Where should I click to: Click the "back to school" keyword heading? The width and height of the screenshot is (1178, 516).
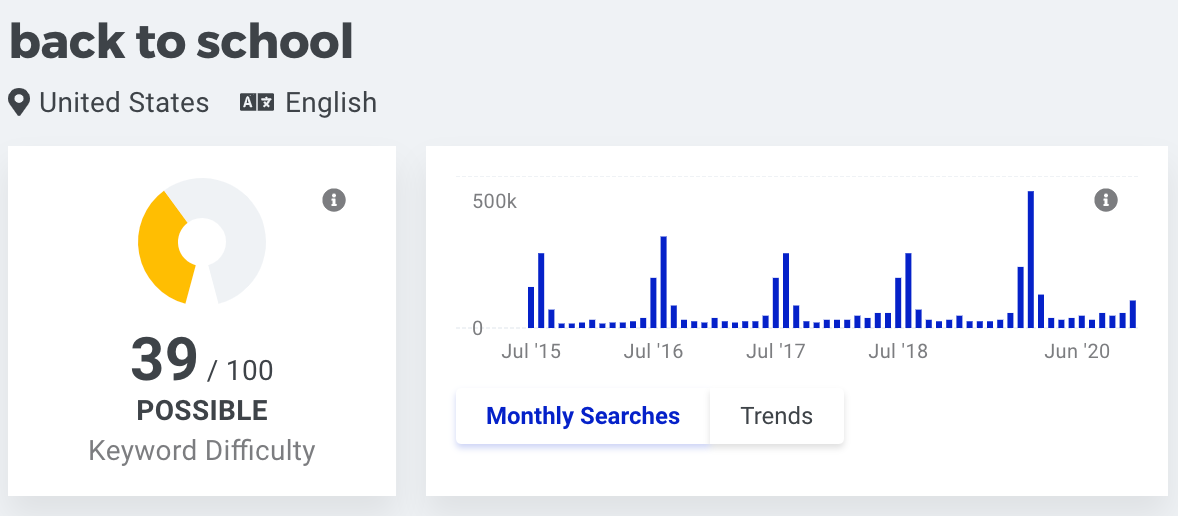pos(182,42)
